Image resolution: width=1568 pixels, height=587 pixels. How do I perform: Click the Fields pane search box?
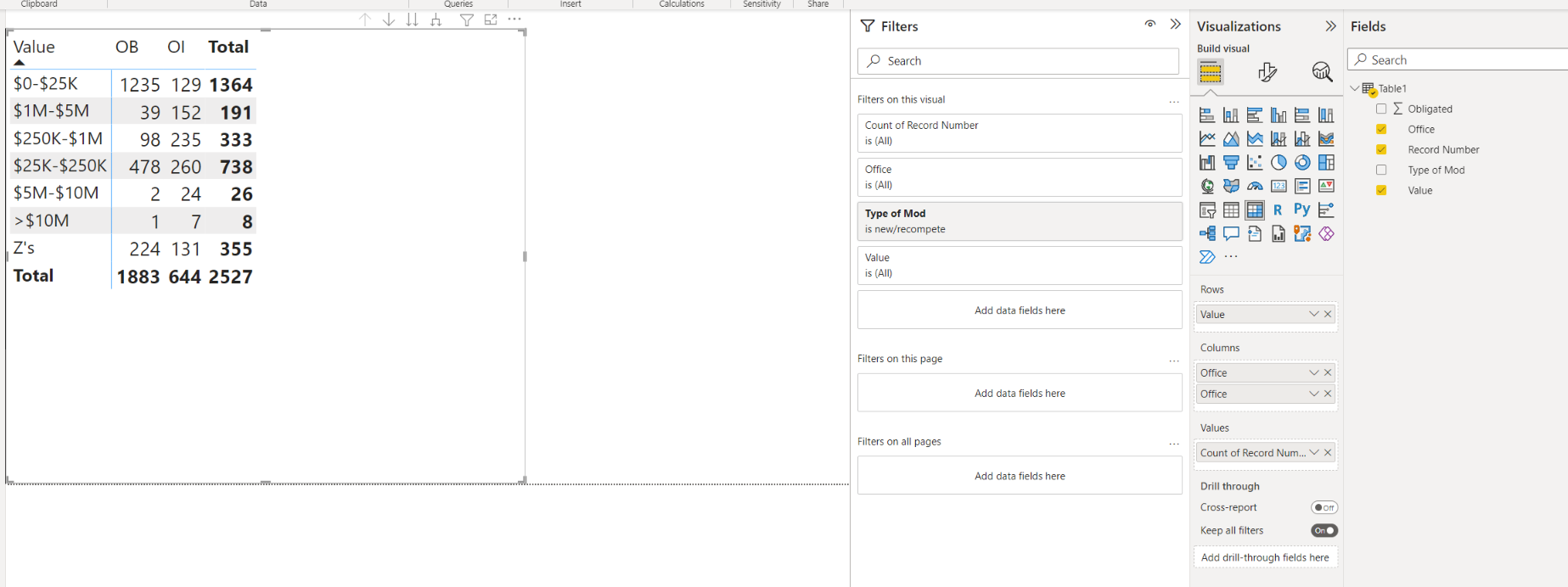point(1458,59)
